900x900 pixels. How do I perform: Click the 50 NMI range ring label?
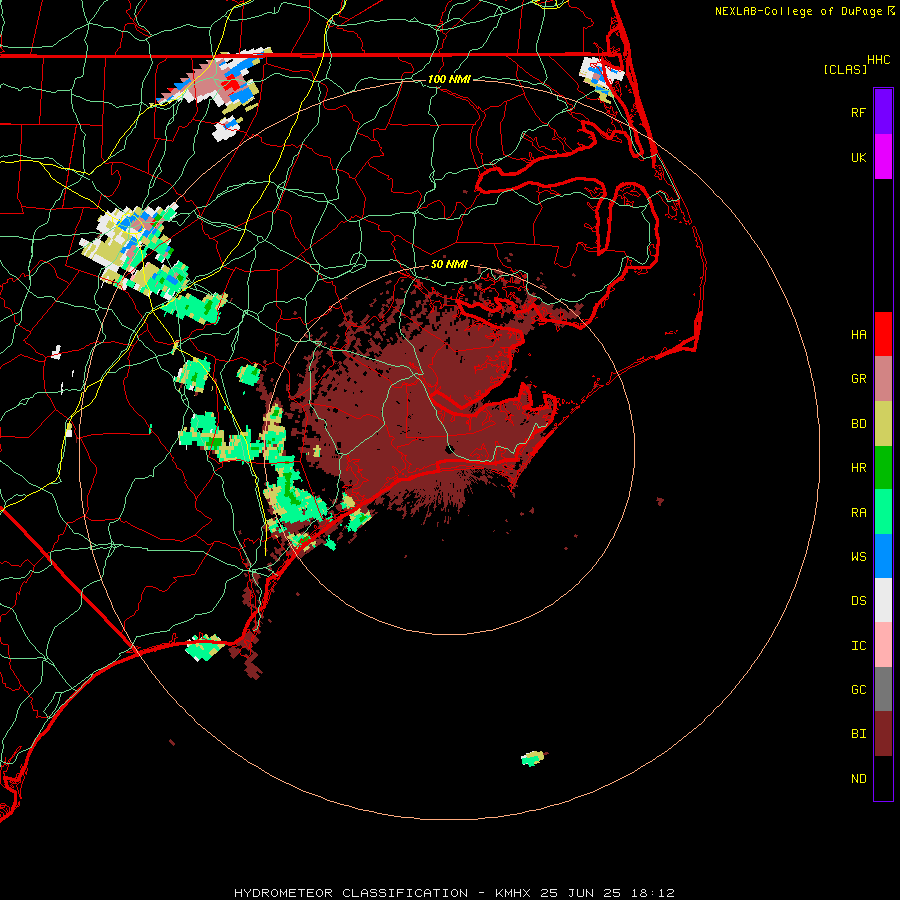[449, 264]
